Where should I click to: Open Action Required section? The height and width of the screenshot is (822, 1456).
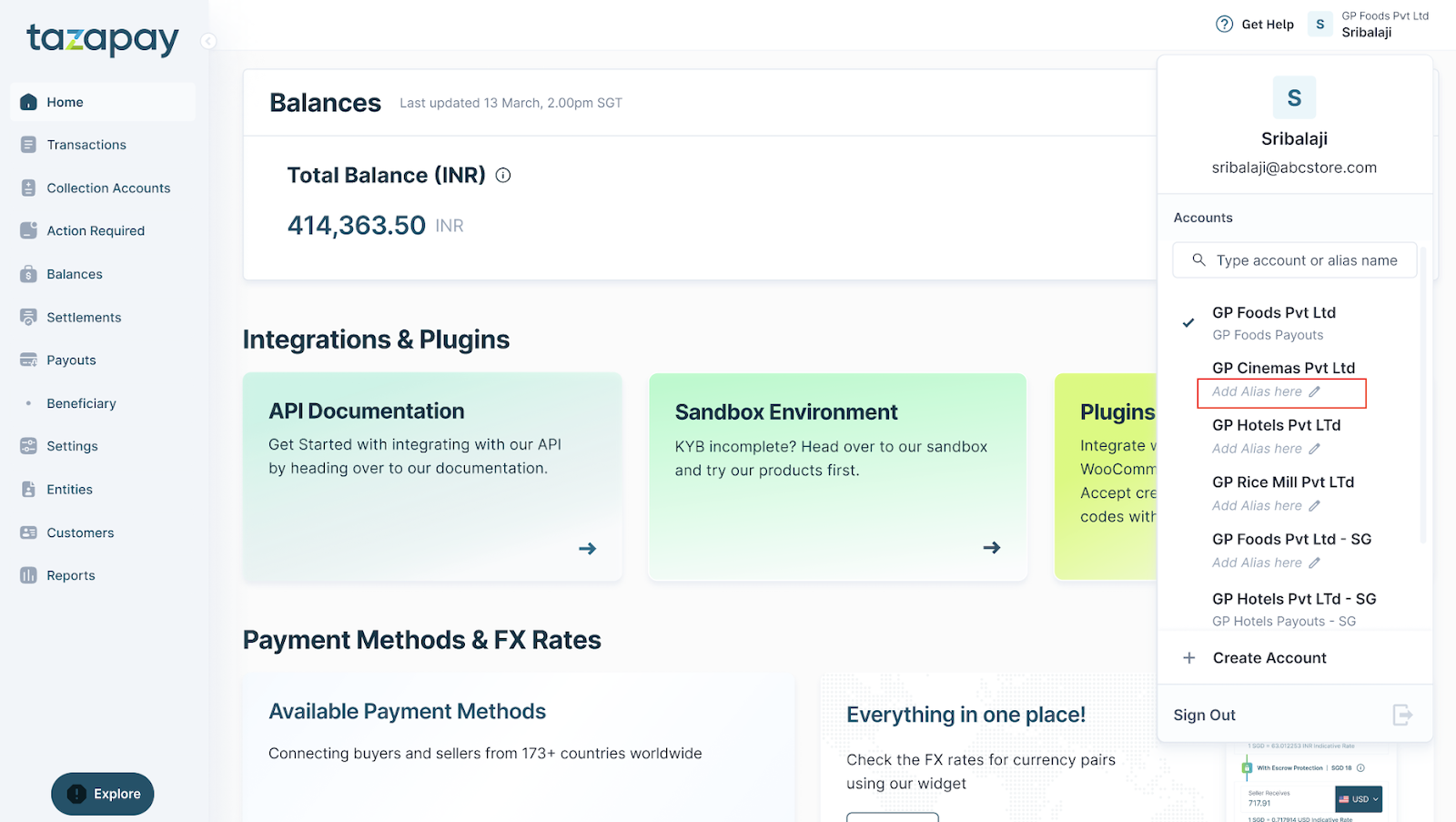[96, 230]
